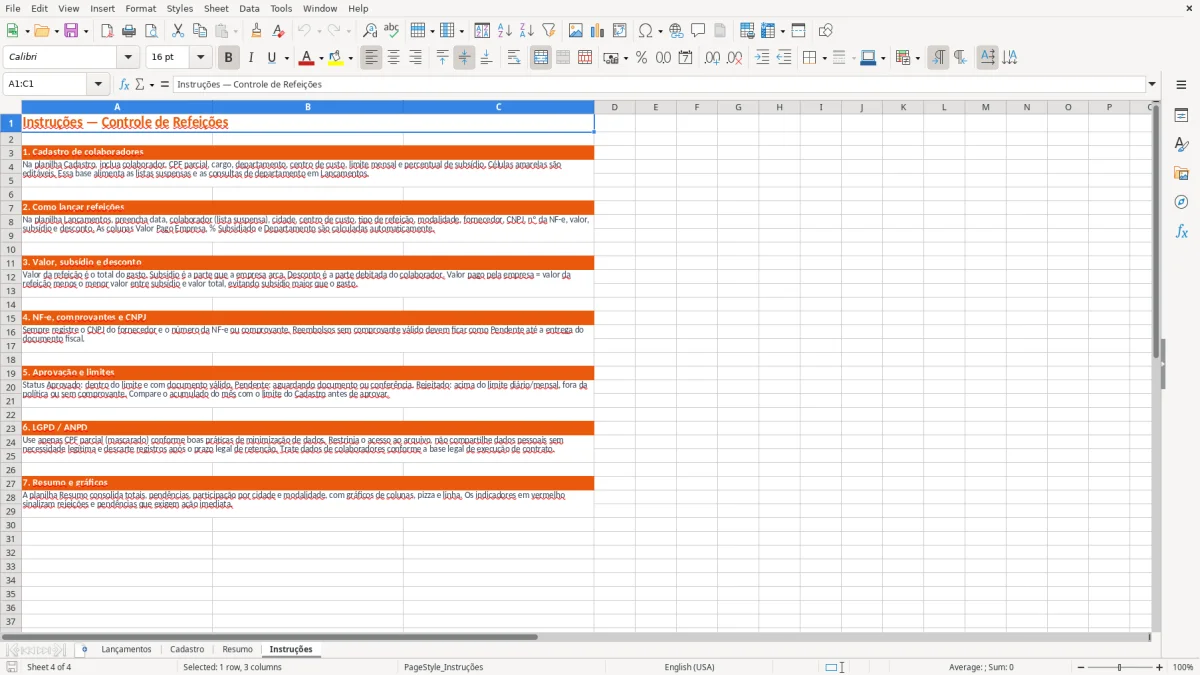1200x675 pixels.
Task: Open the Font Color dropdown arrow
Action: tap(321, 58)
